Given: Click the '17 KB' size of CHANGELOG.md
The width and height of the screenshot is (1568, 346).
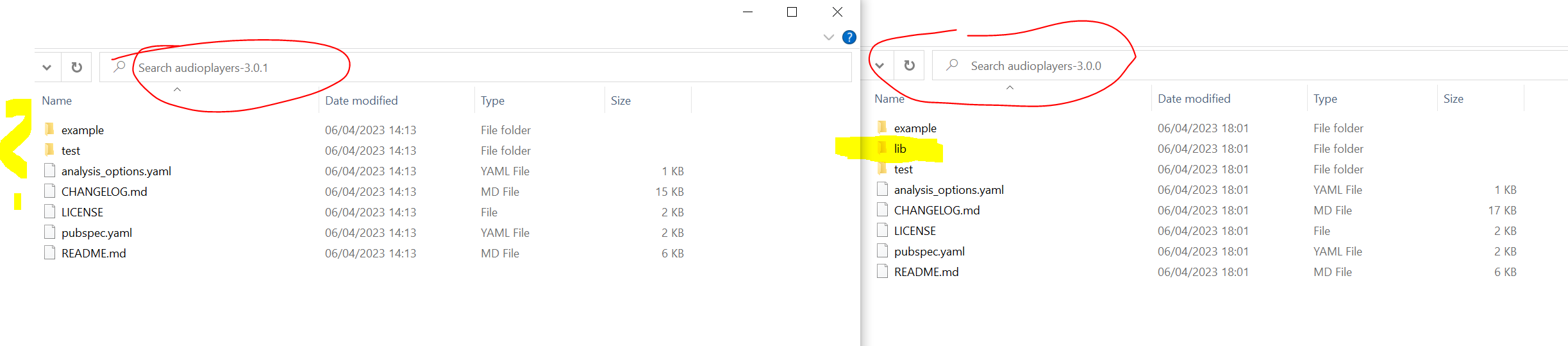Looking at the screenshot, I should tap(1502, 211).
